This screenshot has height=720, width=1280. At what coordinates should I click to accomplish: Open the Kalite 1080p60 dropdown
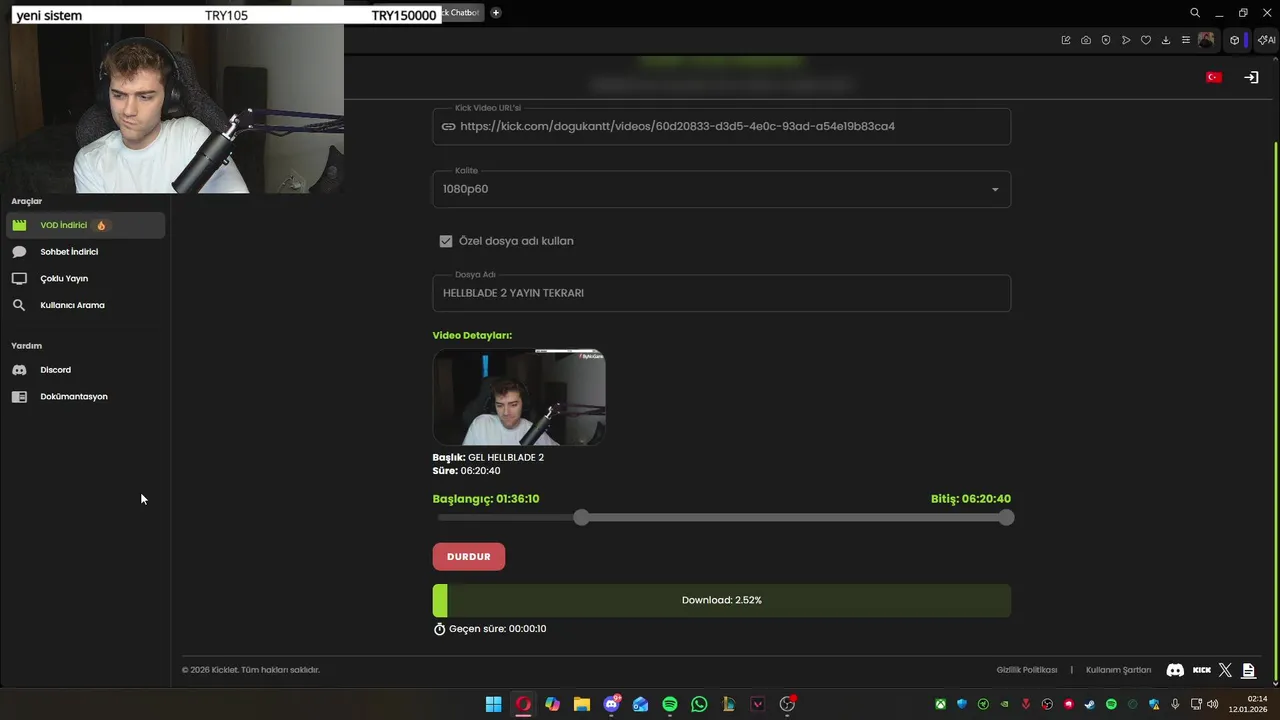point(721,189)
